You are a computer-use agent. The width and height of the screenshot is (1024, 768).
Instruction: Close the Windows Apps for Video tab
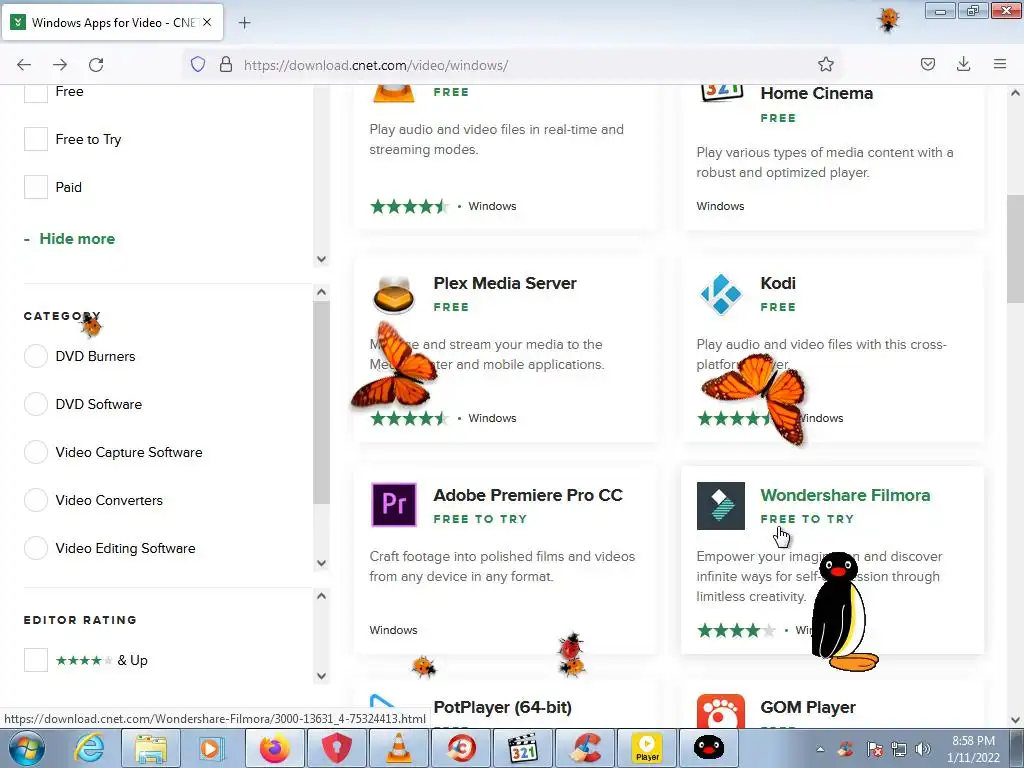click(207, 22)
